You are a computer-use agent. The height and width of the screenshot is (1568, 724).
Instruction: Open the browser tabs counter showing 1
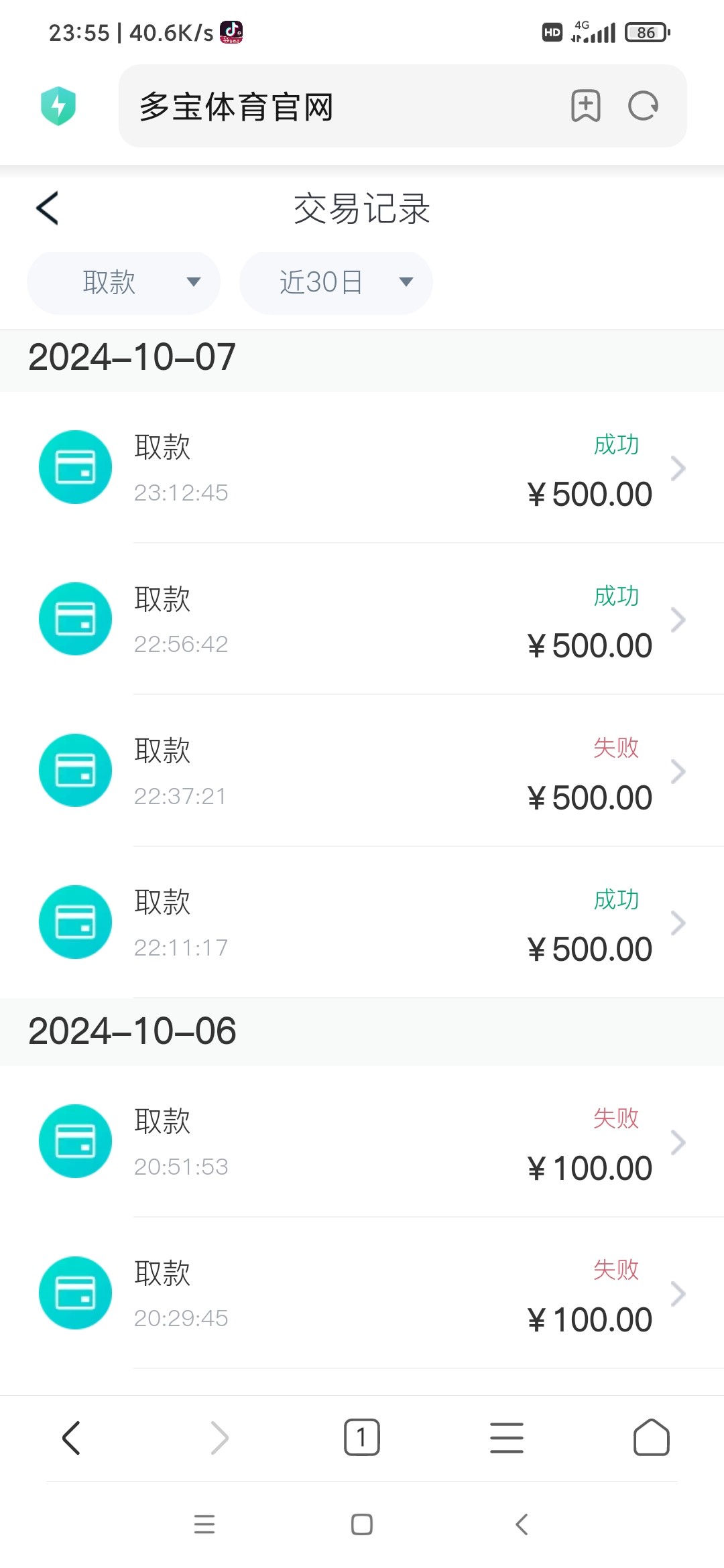(362, 1437)
